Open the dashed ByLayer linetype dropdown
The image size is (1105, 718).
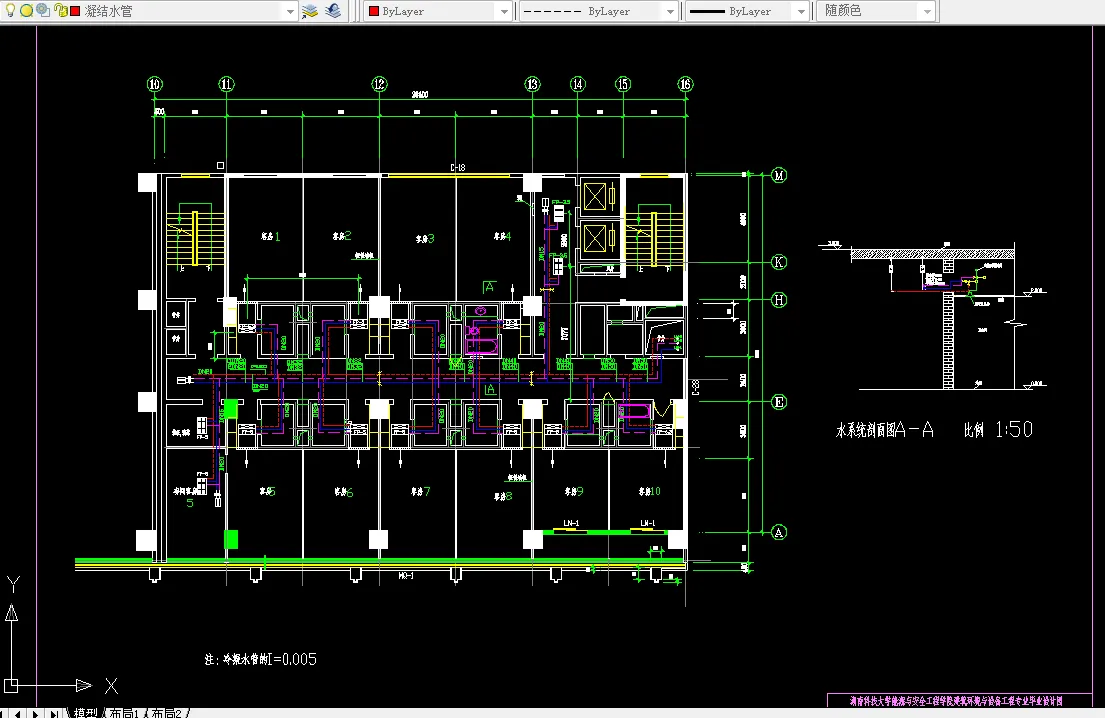(670, 12)
